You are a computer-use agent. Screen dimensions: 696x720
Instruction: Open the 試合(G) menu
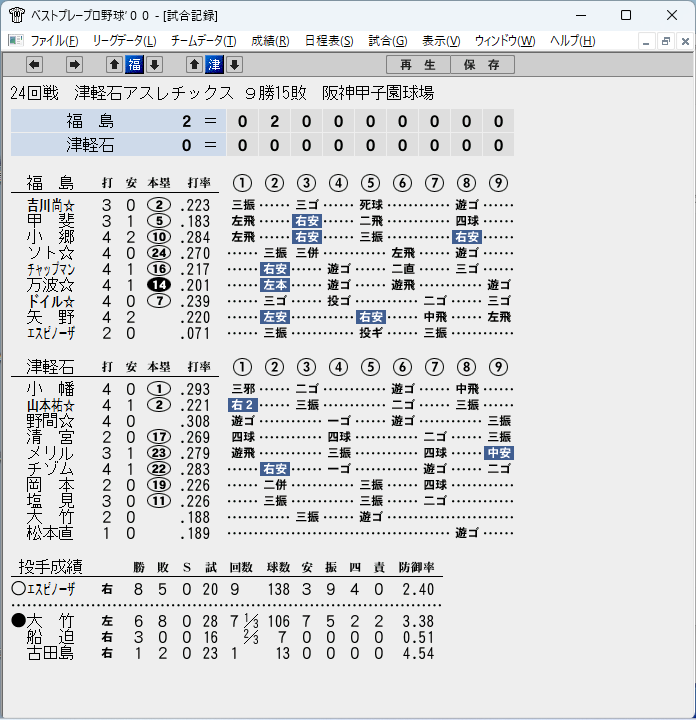click(387, 41)
